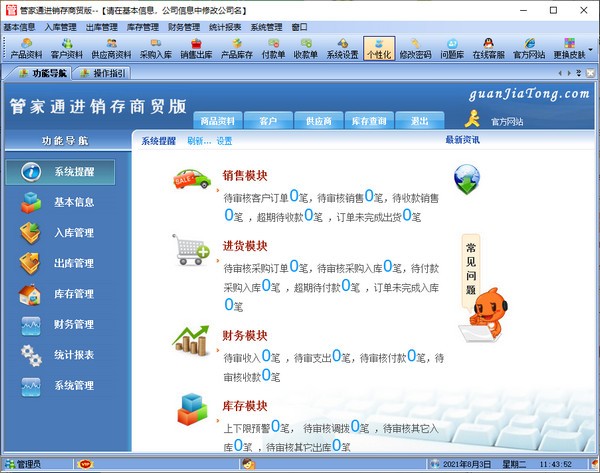Click the 销售模块 car icon
Screen dimensions: 600x473
[192, 179]
